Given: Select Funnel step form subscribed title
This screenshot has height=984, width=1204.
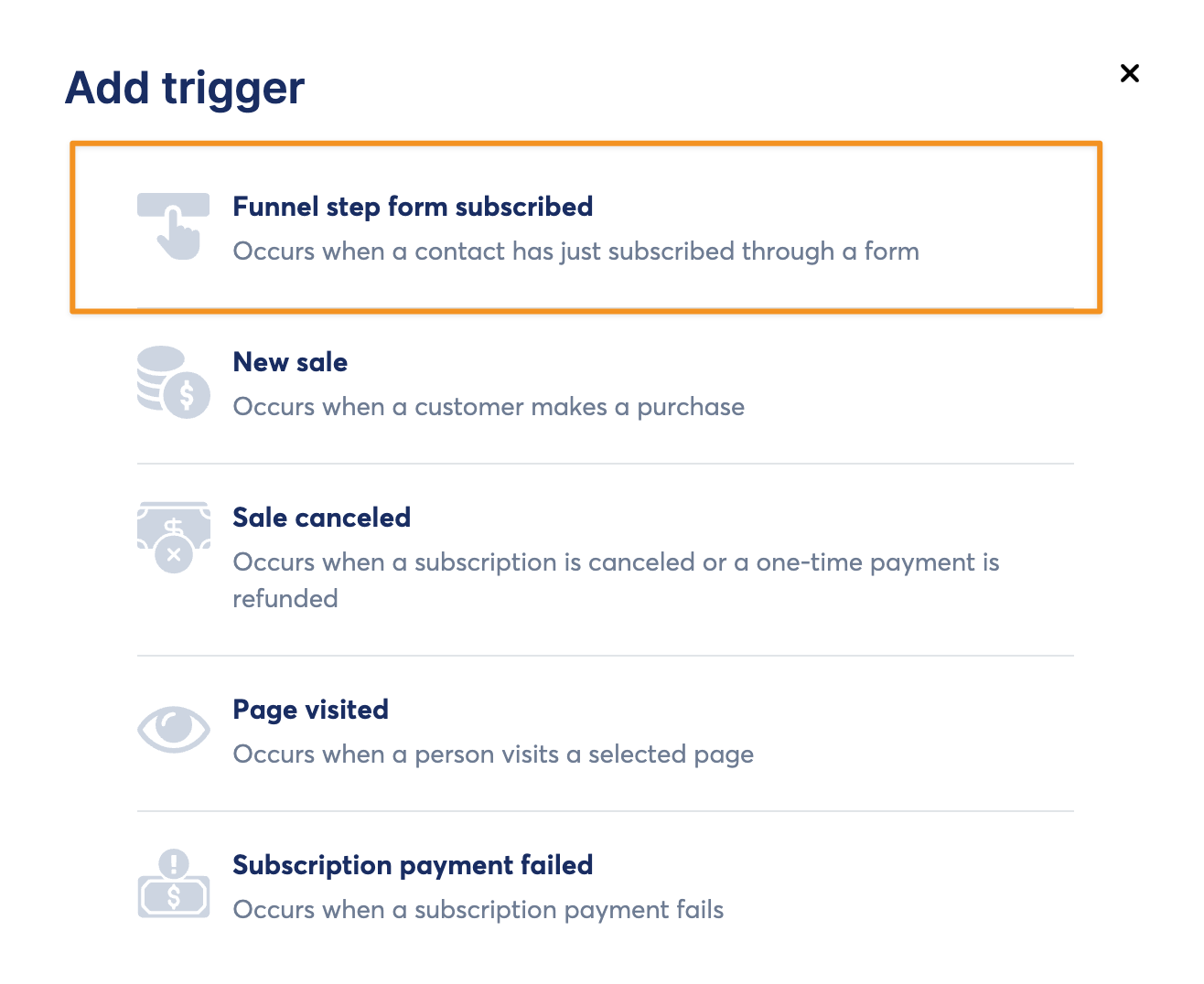Looking at the screenshot, I should pyautogui.click(x=413, y=207).
